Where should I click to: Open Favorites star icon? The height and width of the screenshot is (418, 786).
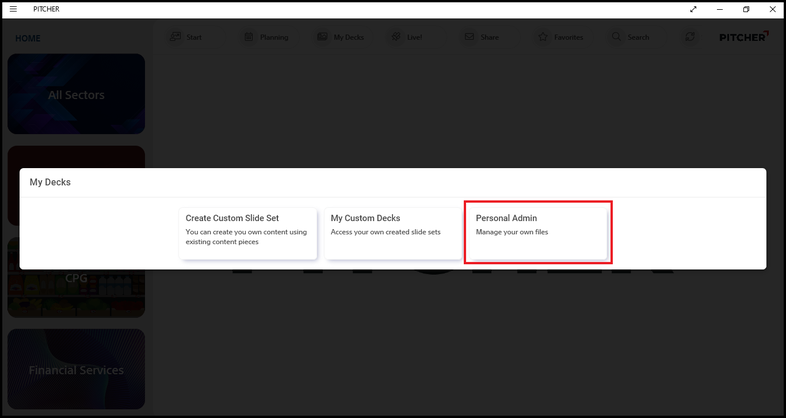click(x=543, y=37)
